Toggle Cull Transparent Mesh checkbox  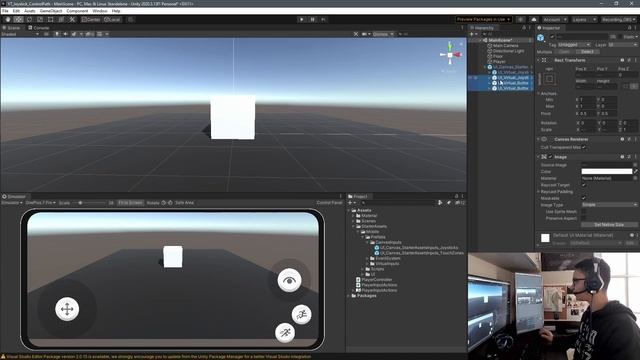(x=584, y=147)
